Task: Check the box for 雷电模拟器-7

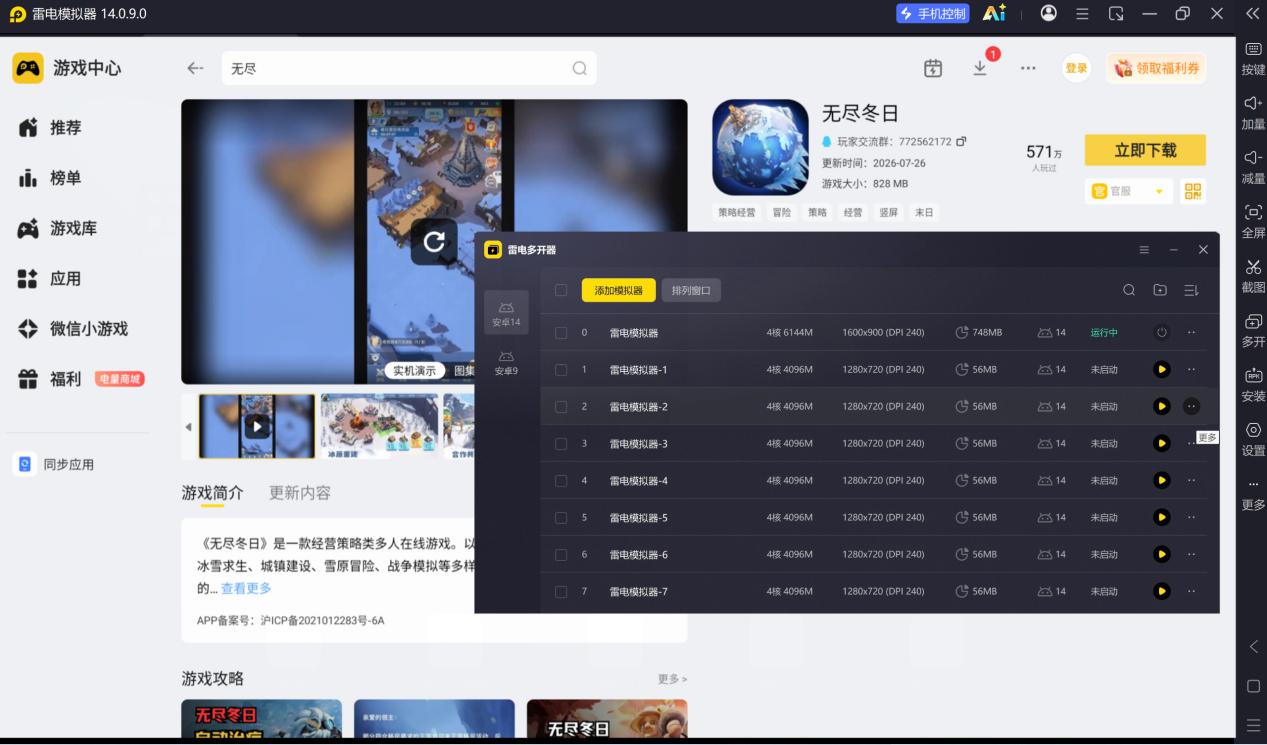Action: [561, 591]
